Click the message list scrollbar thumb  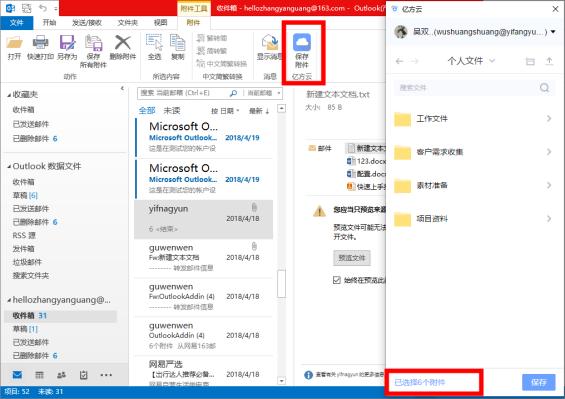coord(281,284)
